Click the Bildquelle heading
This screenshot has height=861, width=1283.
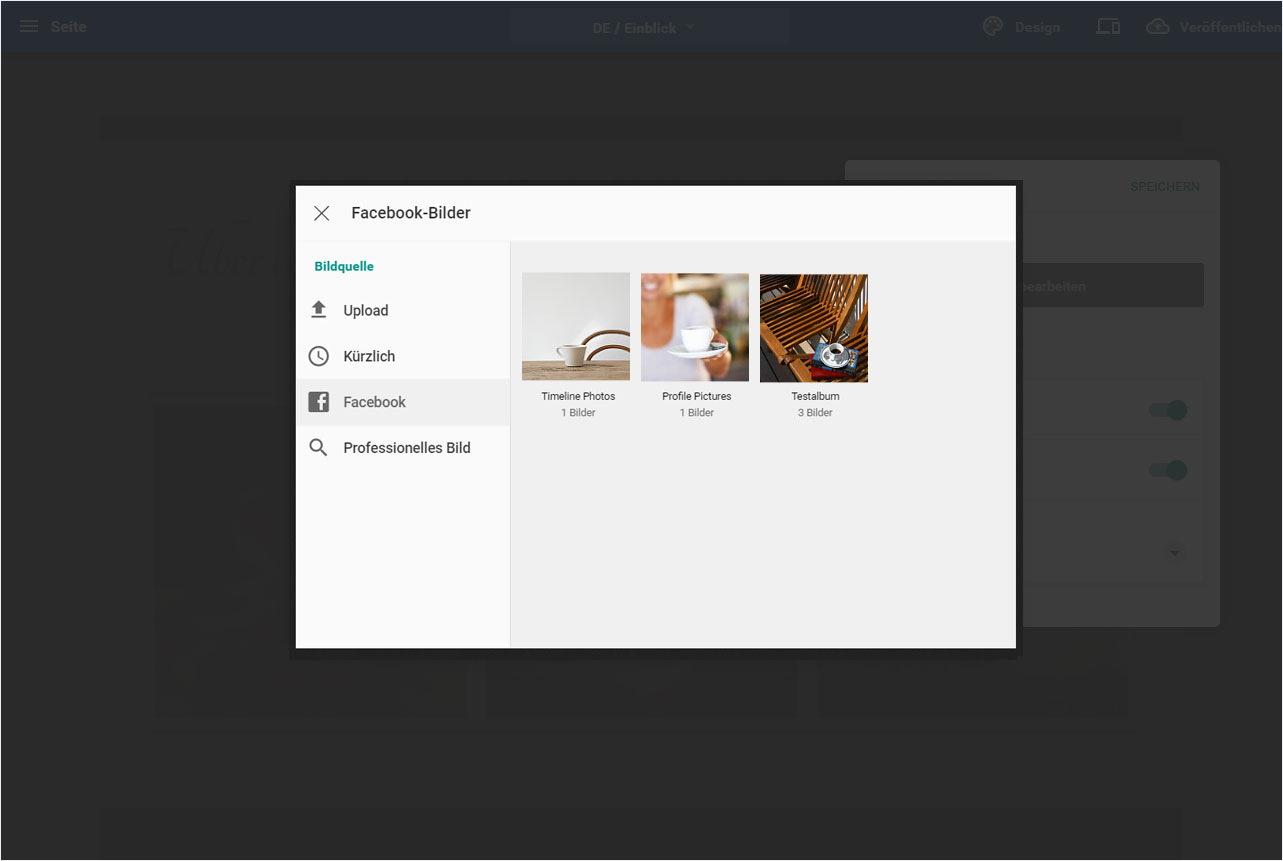(x=344, y=267)
